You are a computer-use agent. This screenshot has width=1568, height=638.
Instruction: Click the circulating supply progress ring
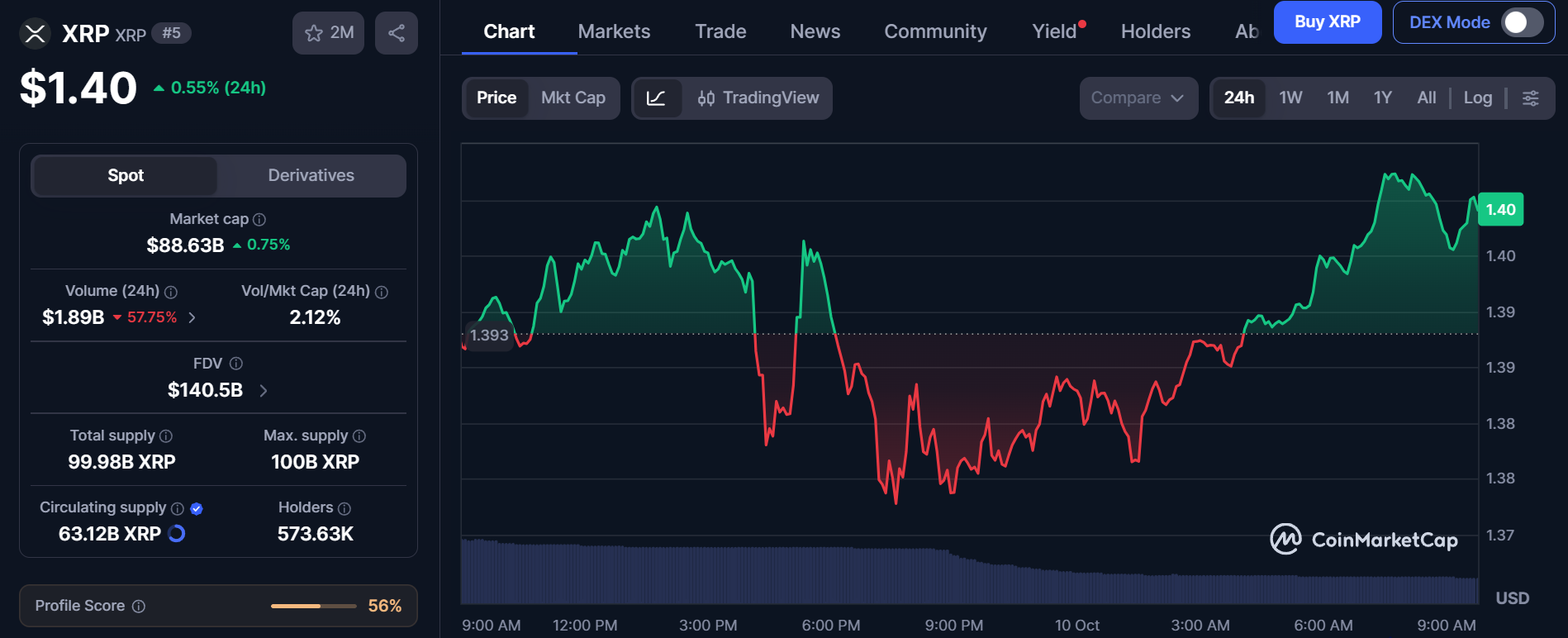(177, 534)
